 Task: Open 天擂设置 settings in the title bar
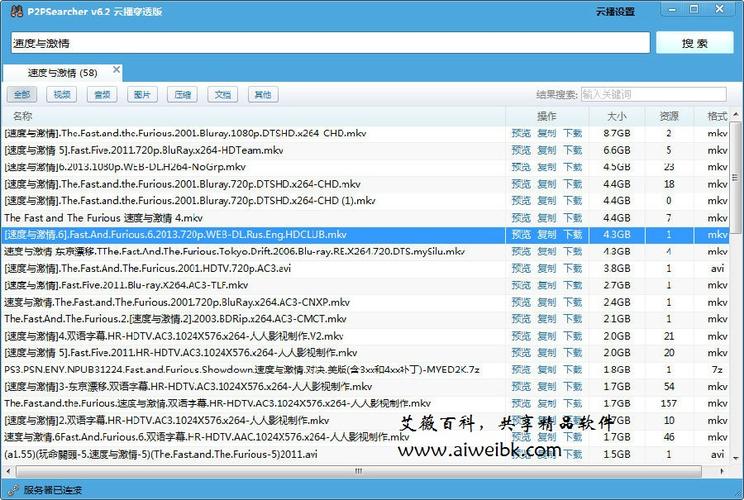[x=616, y=12]
